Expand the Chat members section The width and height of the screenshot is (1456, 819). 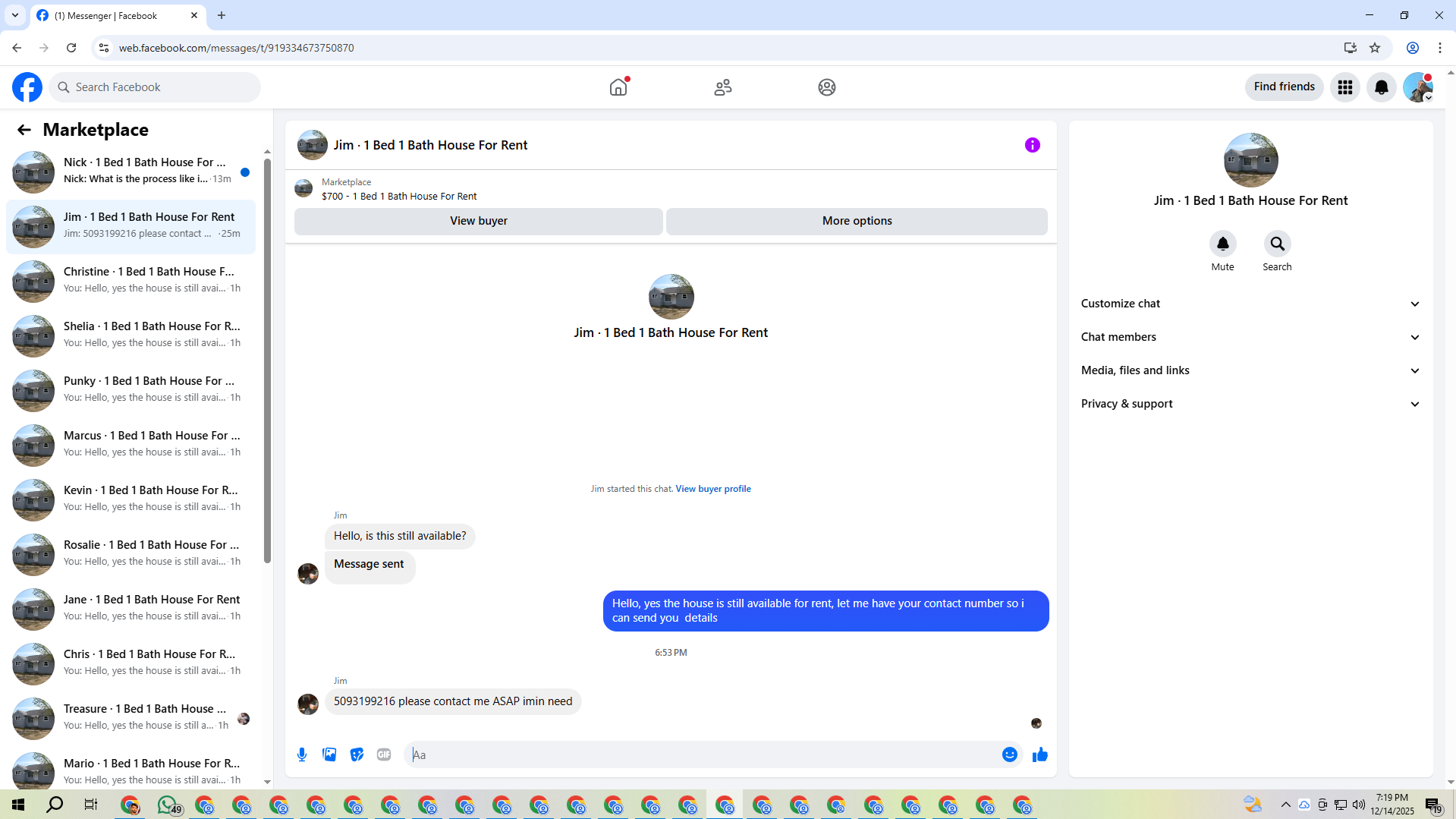1250,337
